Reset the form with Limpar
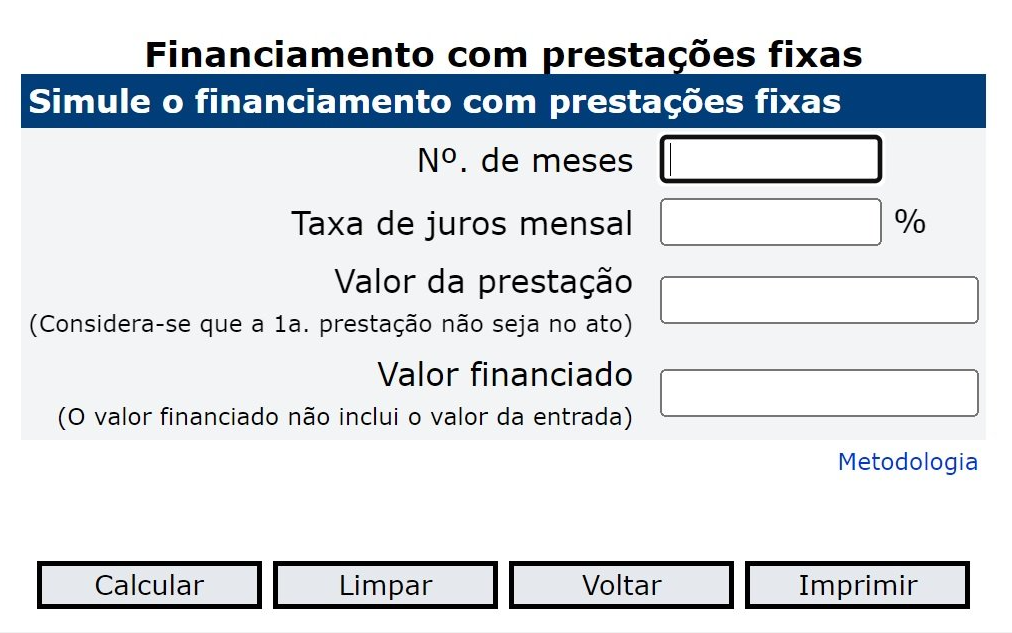The image size is (1012, 633). pyautogui.click(x=385, y=586)
